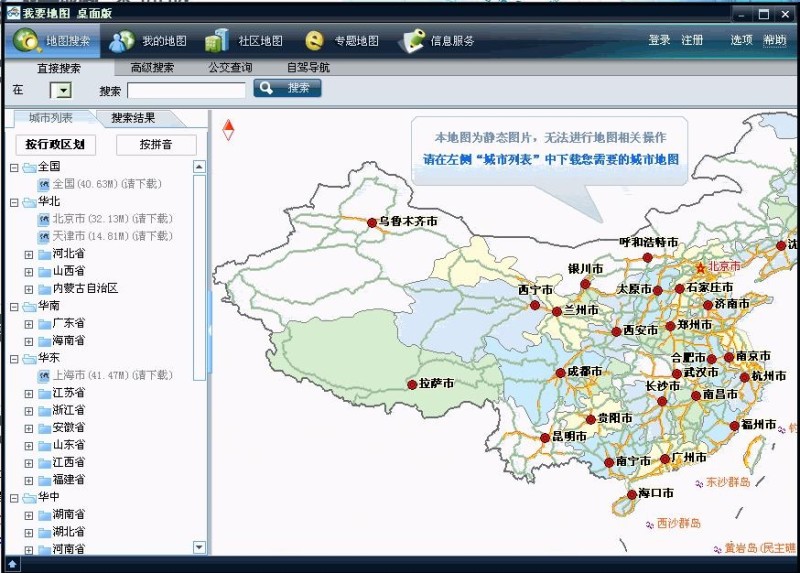
Task: Click the 兰州市 red city marker
Action: pyautogui.click(x=557, y=311)
